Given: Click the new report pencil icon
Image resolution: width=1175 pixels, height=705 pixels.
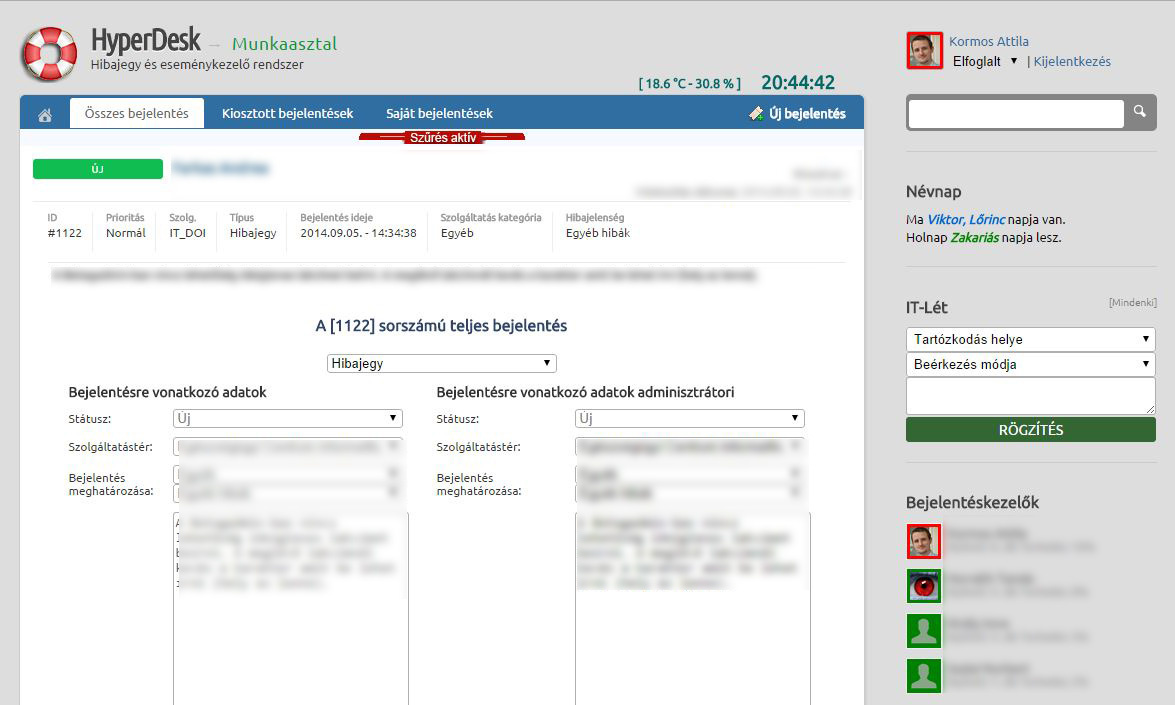Looking at the screenshot, I should [757, 114].
